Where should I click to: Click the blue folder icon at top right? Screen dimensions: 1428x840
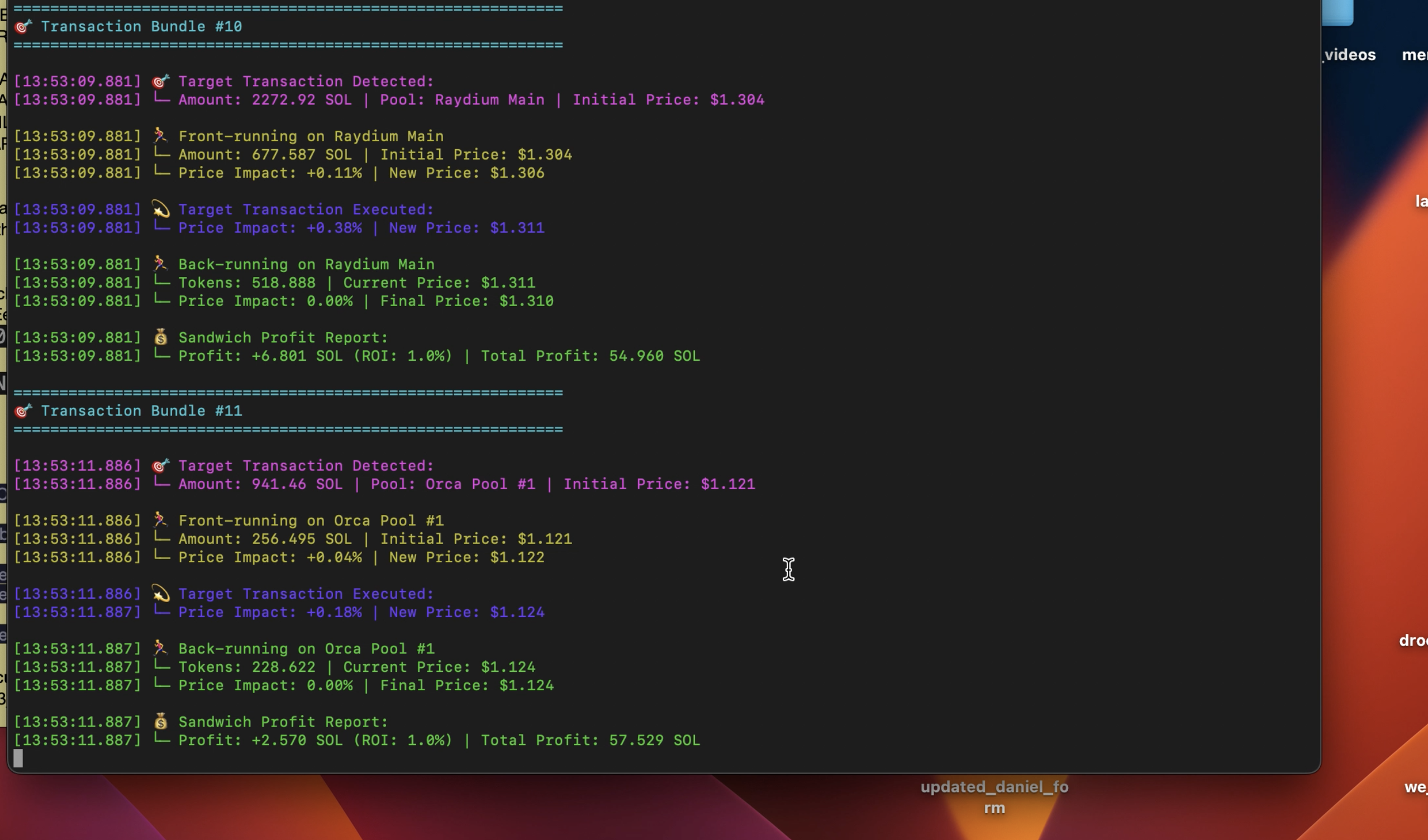(x=1337, y=12)
